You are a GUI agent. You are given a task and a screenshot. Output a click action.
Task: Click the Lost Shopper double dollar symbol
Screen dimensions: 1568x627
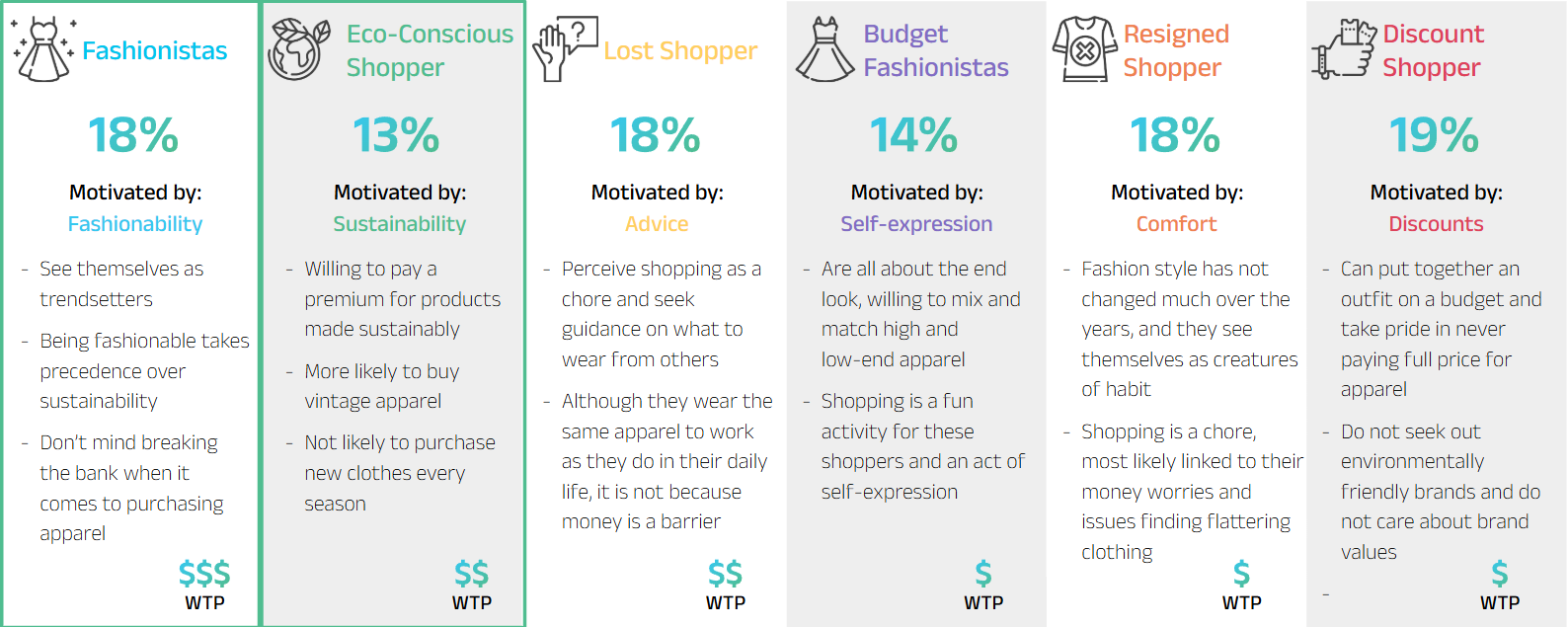(725, 574)
